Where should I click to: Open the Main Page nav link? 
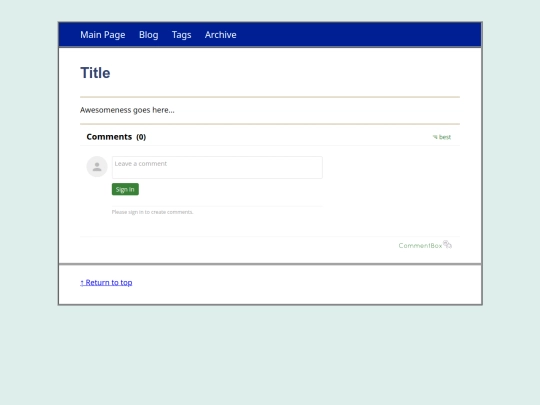tap(103, 35)
